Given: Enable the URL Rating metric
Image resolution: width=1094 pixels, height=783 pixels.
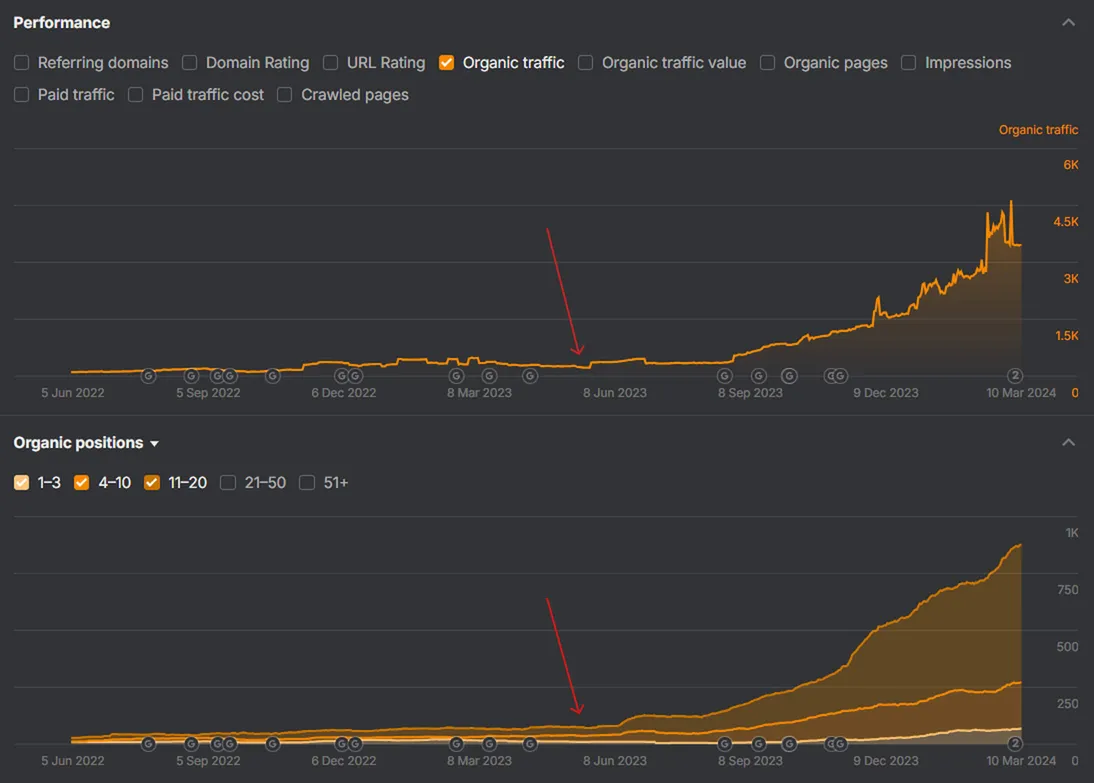Looking at the screenshot, I should tap(330, 63).
